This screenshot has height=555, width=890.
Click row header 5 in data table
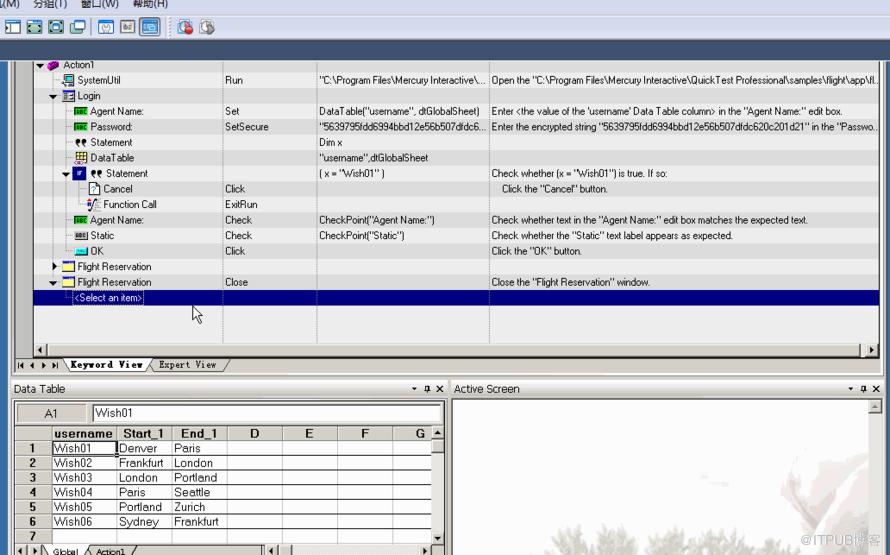pyautogui.click(x=33, y=507)
